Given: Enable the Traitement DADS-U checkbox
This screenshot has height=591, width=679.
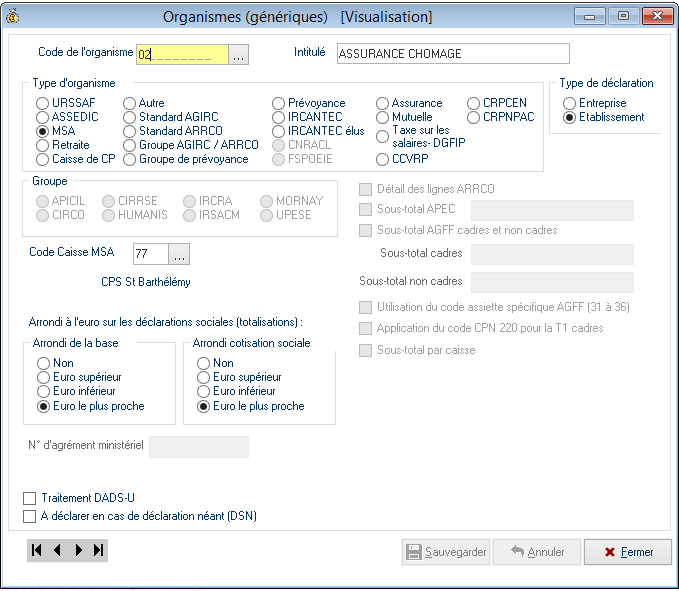Looking at the screenshot, I should pos(29,498).
